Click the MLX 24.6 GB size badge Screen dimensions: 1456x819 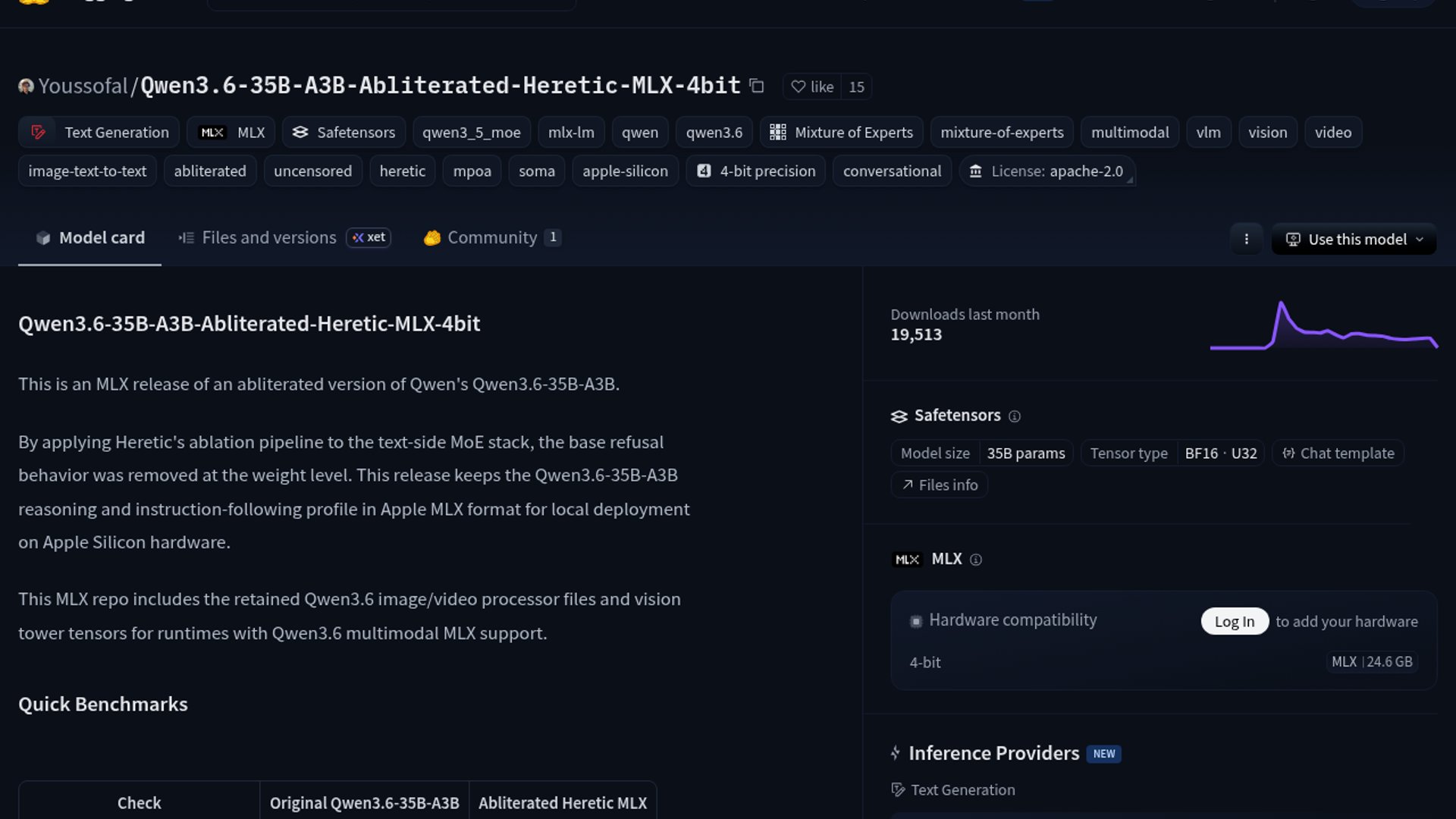[1372, 662]
